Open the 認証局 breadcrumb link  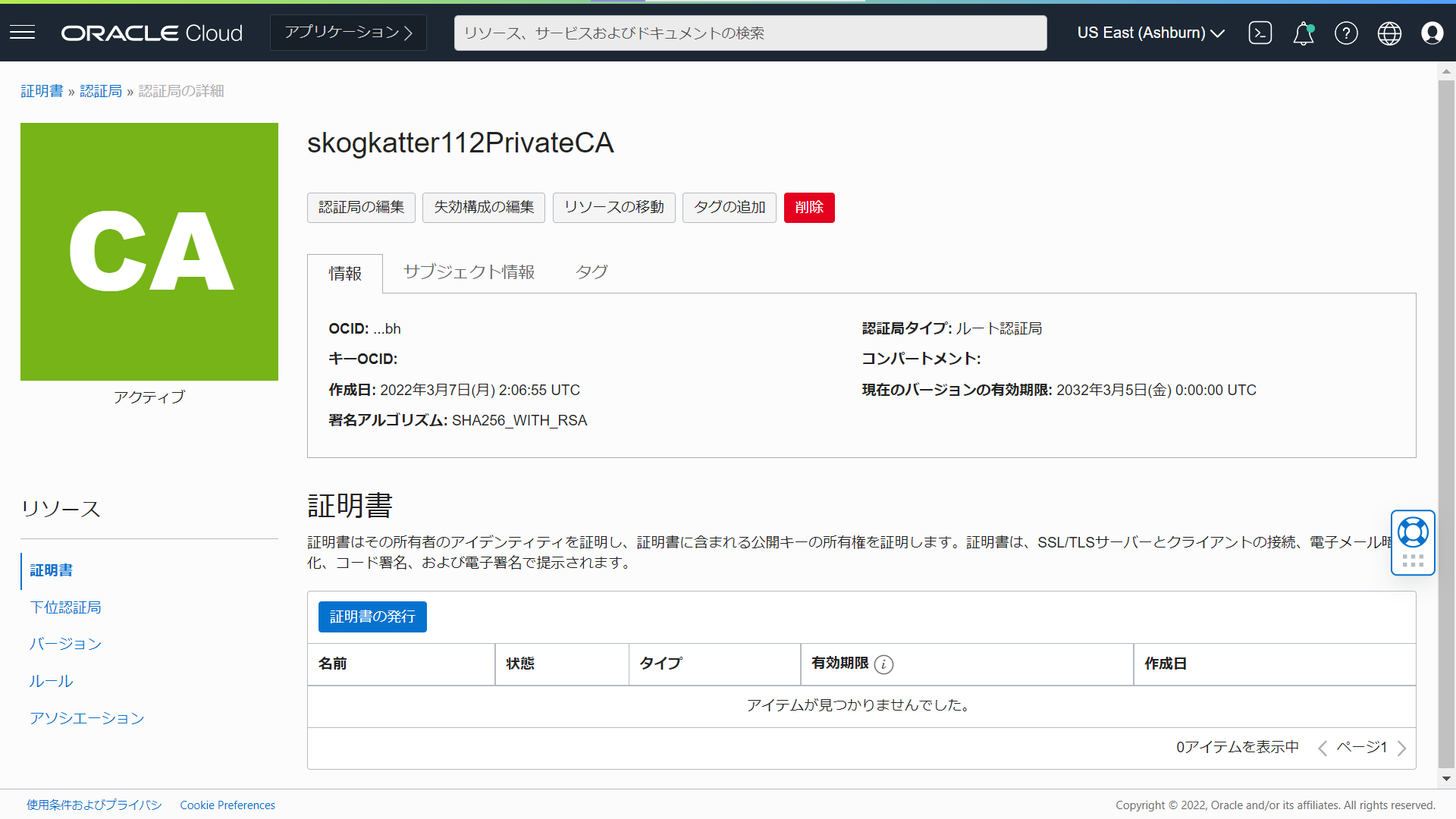[101, 90]
